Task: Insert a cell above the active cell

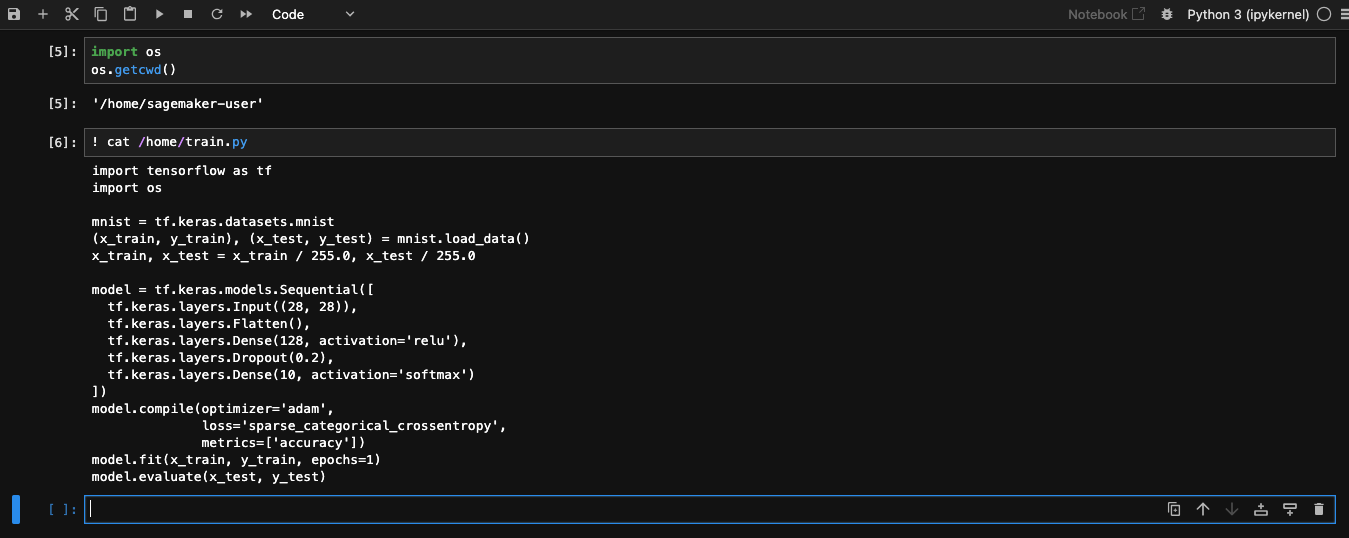Action: [x=1261, y=509]
